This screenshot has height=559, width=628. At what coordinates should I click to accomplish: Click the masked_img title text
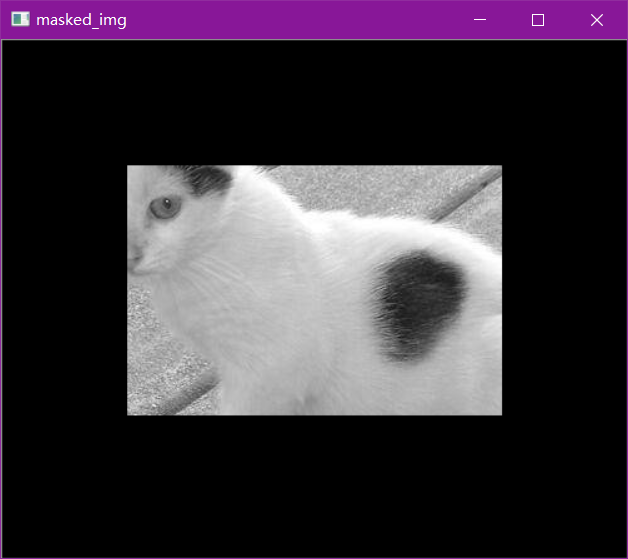(x=81, y=20)
